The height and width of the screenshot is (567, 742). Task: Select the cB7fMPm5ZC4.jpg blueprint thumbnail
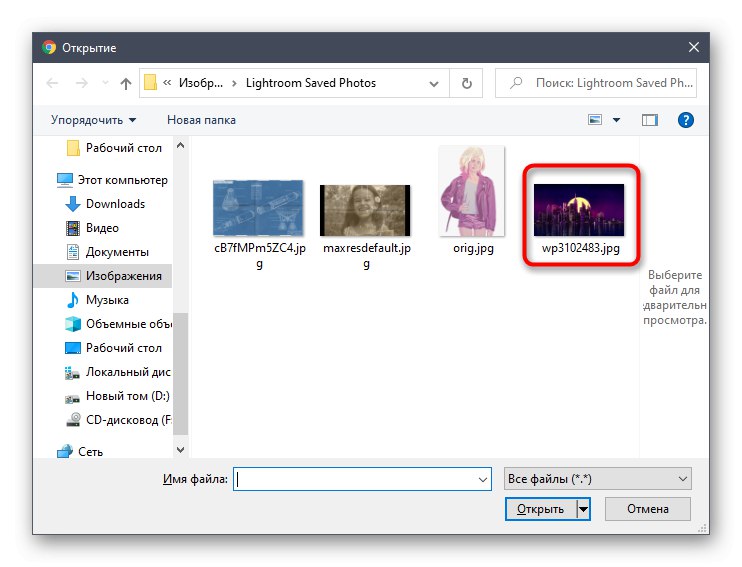[x=258, y=208]
